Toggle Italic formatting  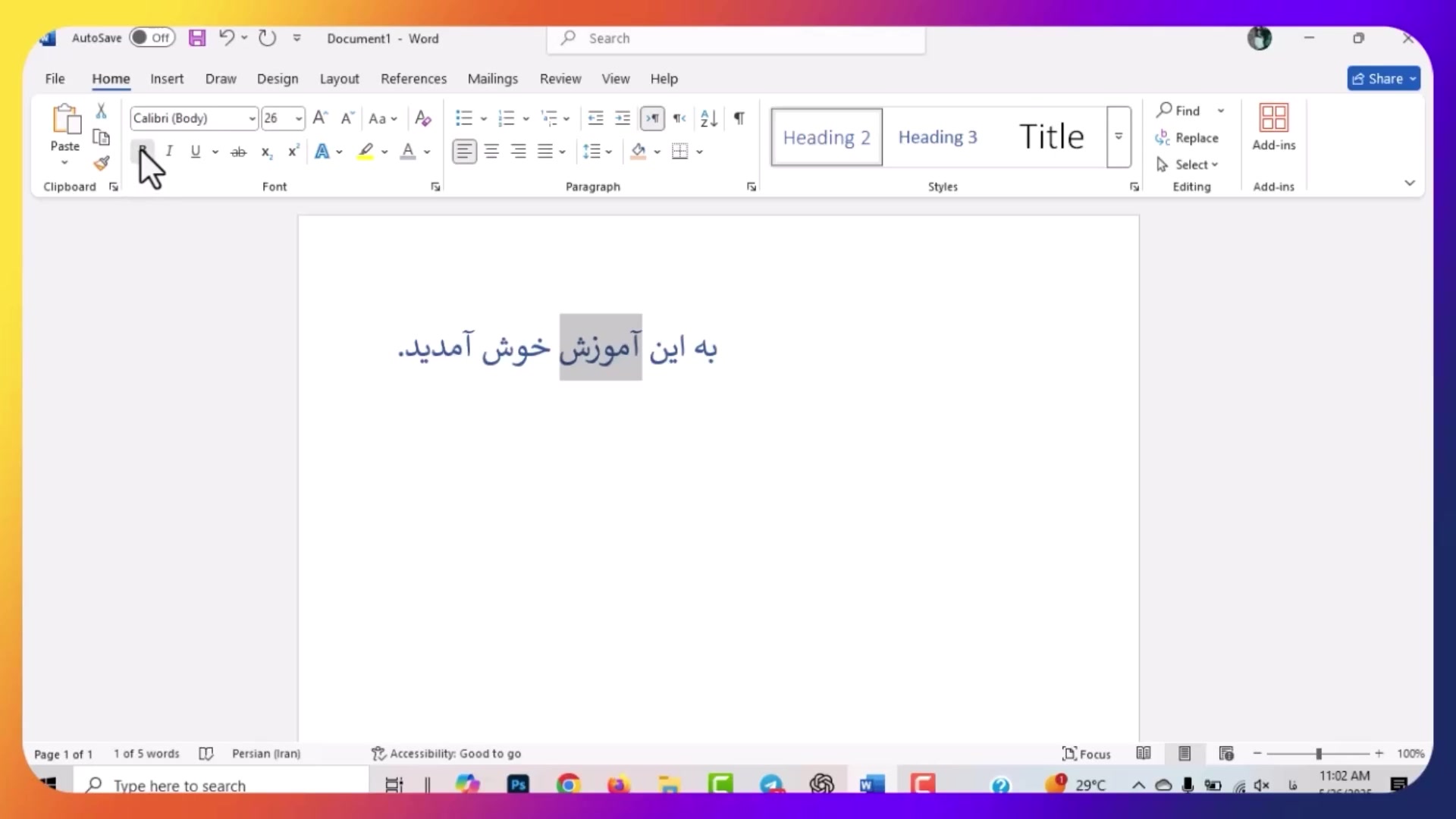pos(169,152)
